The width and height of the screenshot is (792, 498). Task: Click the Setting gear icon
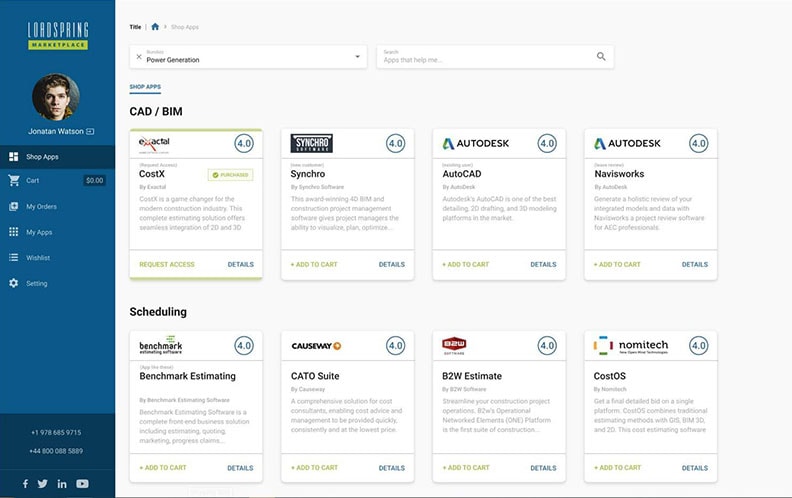(14, 283)
